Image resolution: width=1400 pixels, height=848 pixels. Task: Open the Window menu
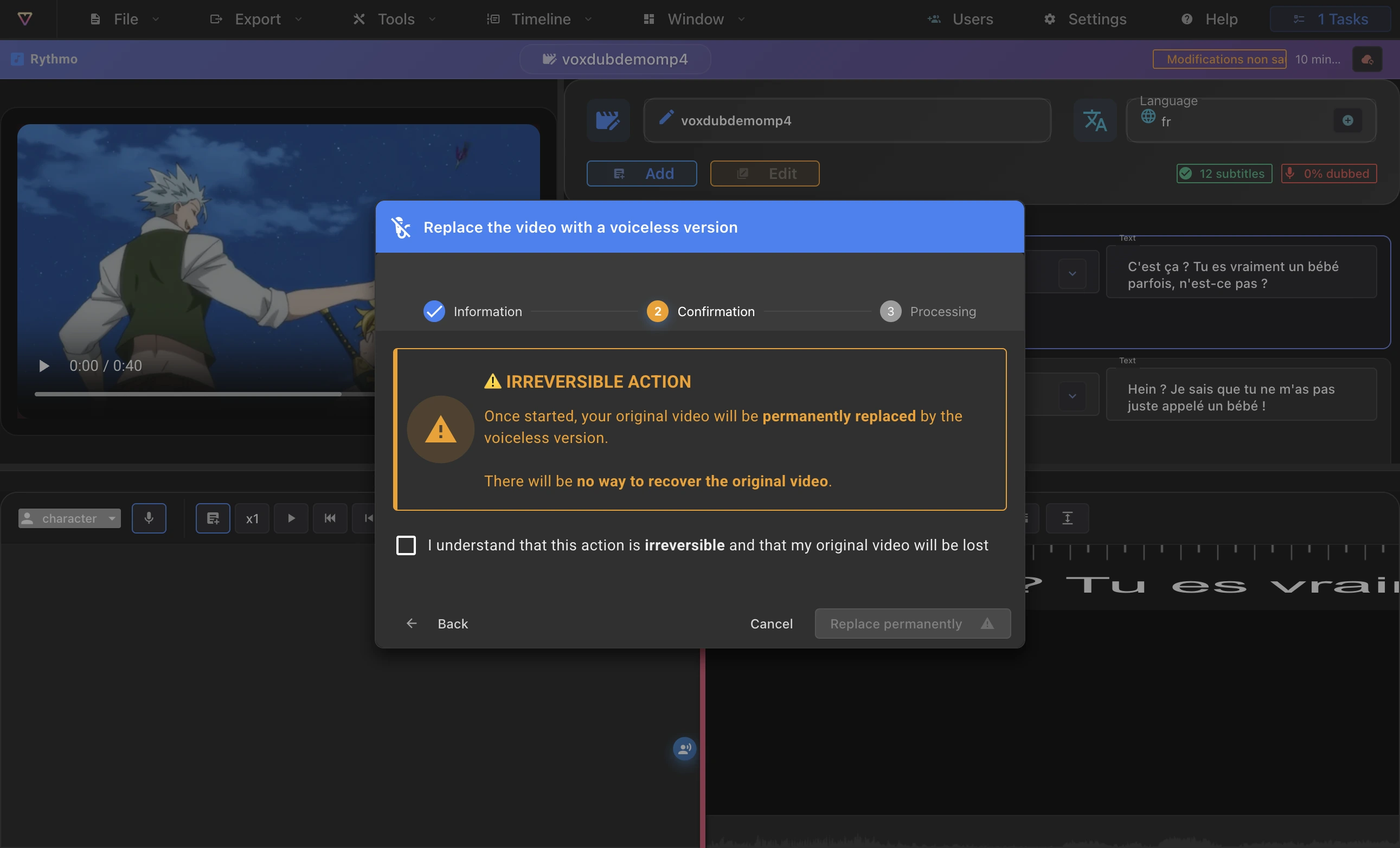tap(693, 19)
